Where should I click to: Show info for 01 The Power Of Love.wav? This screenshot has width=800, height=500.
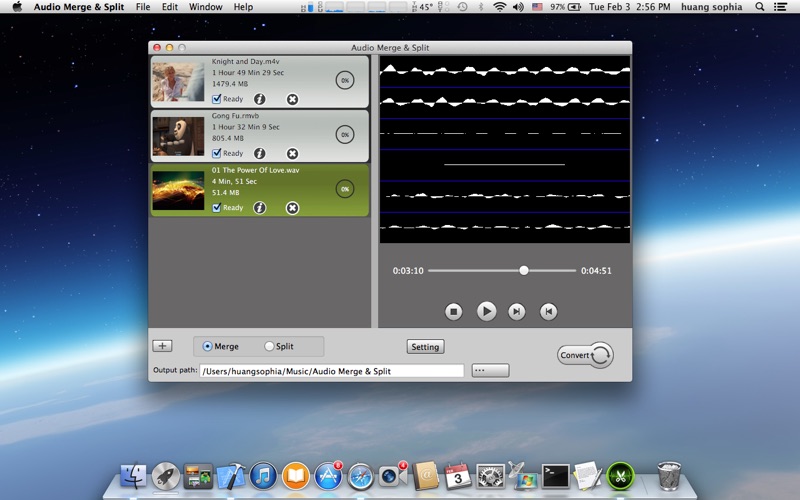coord(260,208)
